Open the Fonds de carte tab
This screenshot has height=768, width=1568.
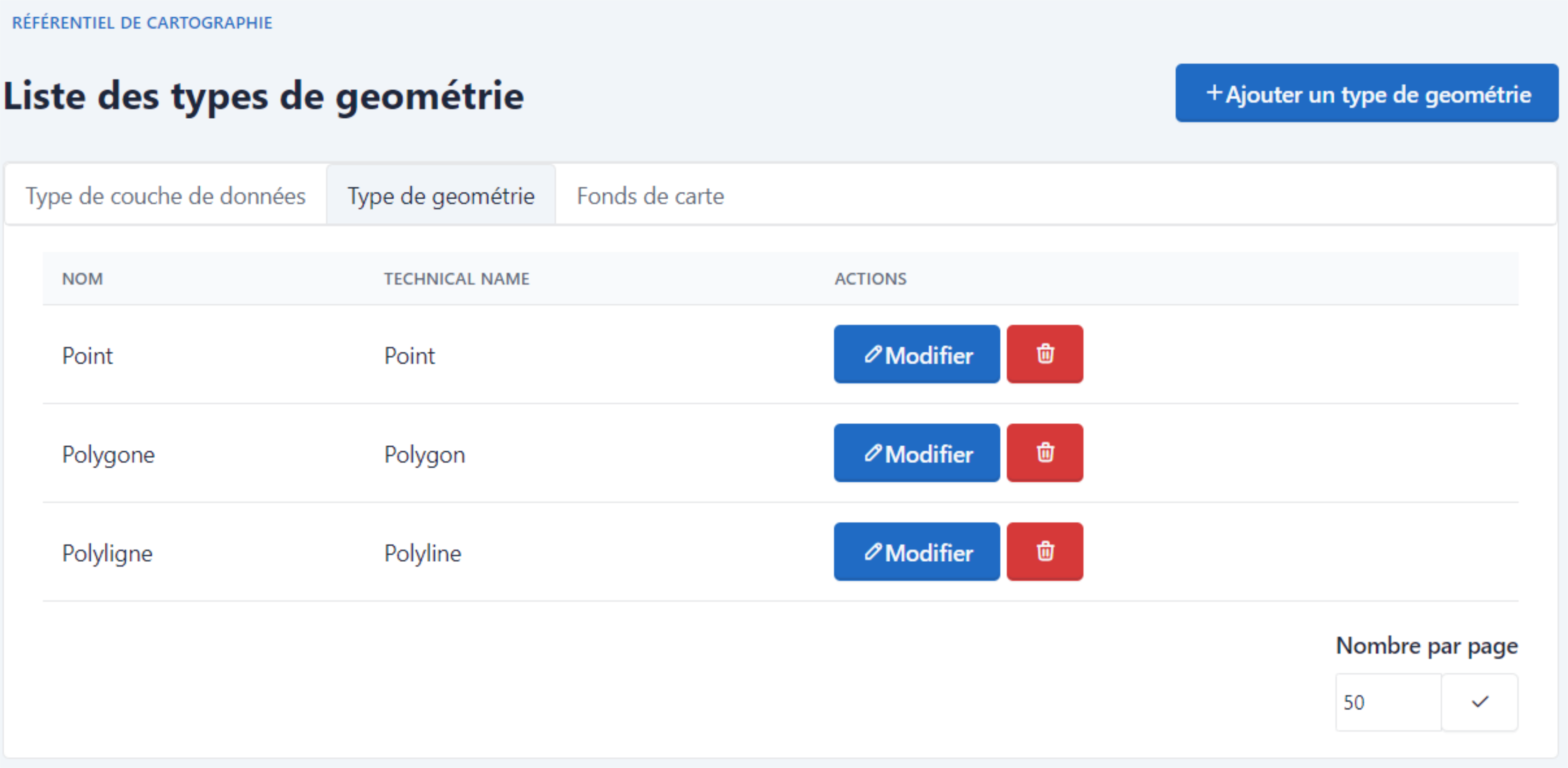click(650, 196)
